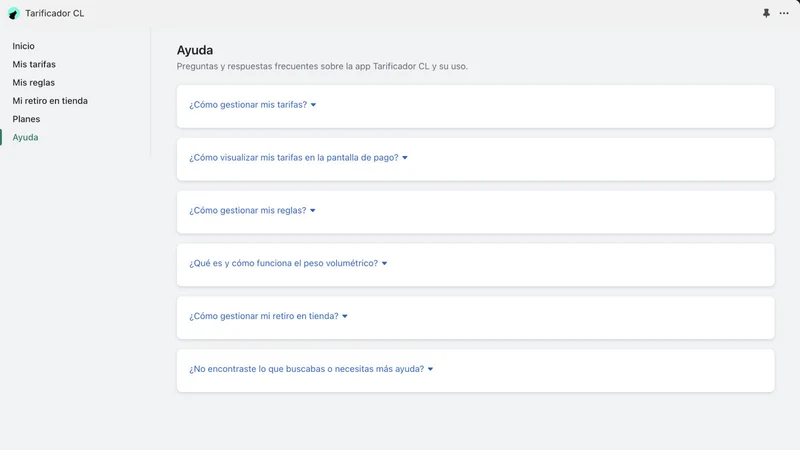Expand caret next to gestionar mis tarifas
This screenshot has height=450, width=800.
click(313, 105)
